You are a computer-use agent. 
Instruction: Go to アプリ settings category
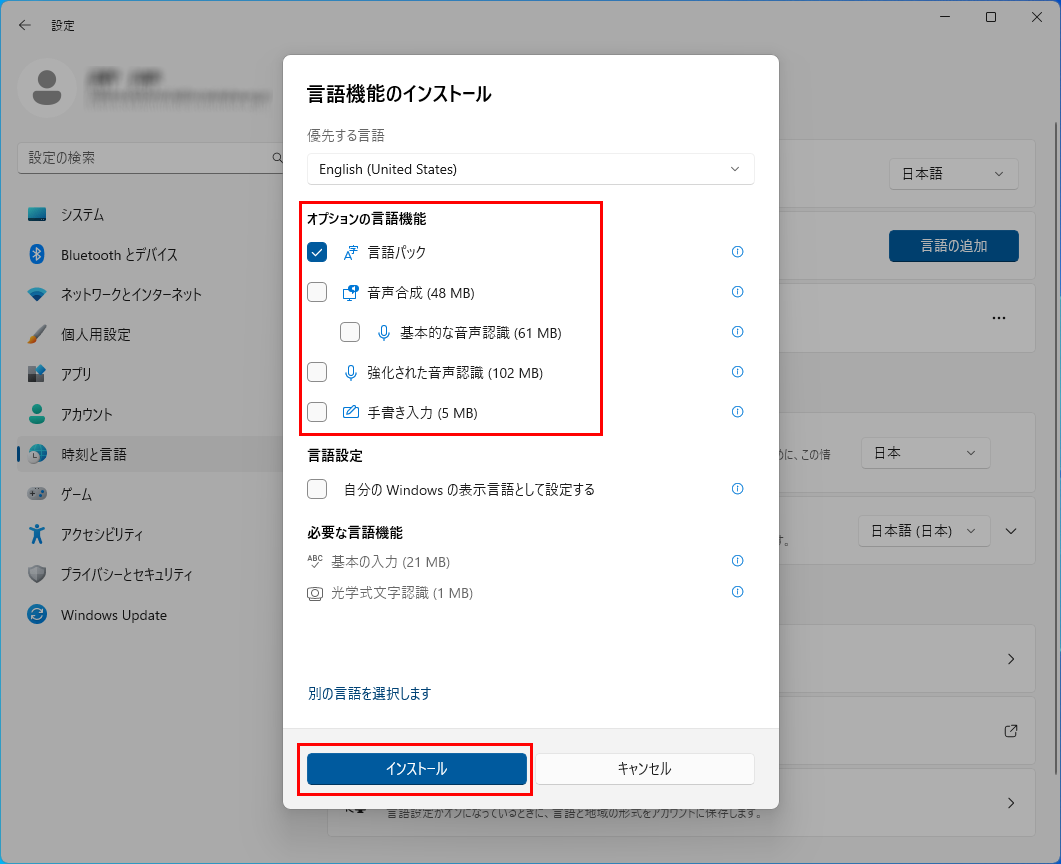coord(150,374)
